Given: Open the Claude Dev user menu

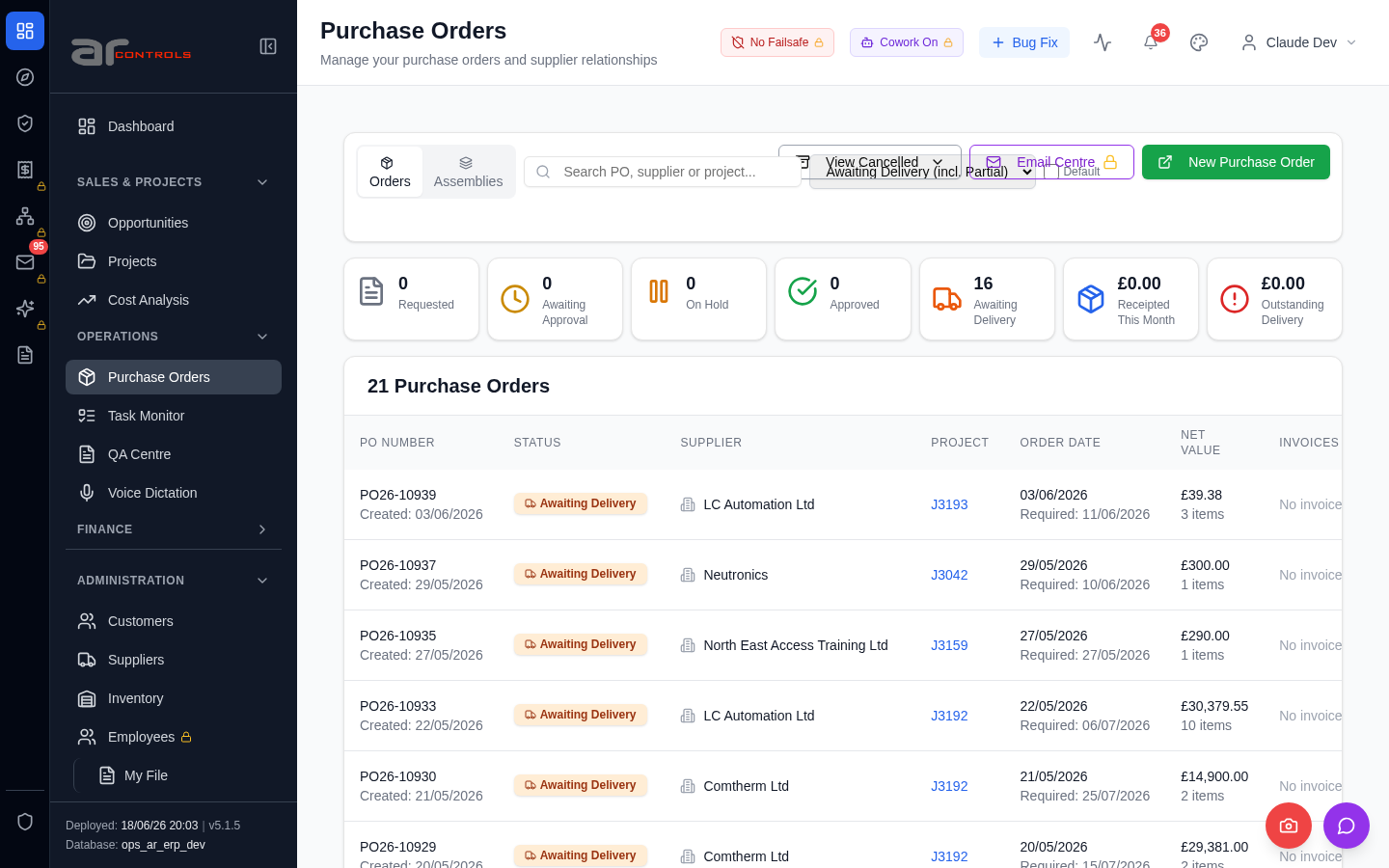Looking at the screenshot, I should (x=1298, y=42).
